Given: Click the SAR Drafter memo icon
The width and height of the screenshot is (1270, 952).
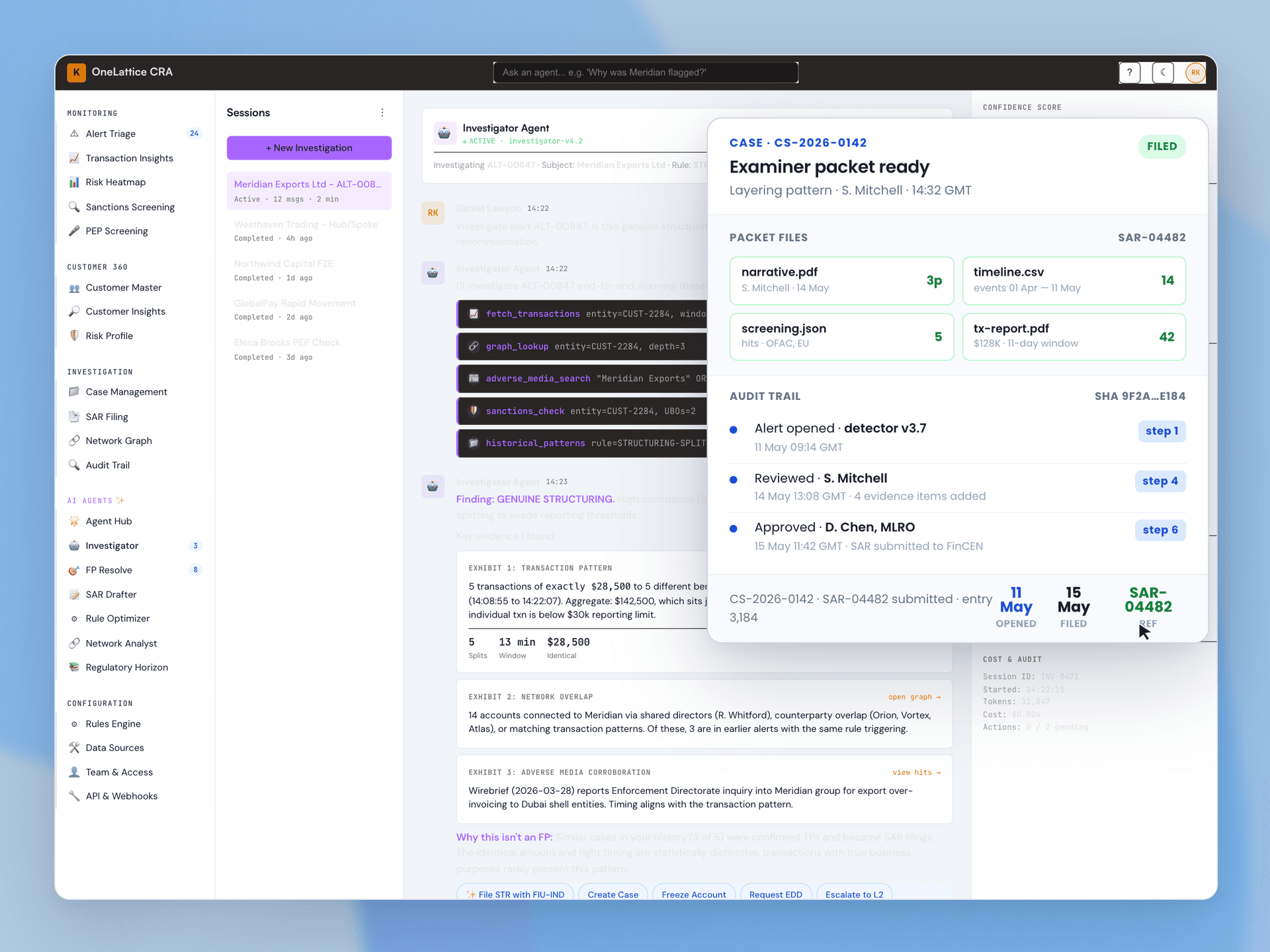Looking at the screenshot, I should [x=74, y=594].
